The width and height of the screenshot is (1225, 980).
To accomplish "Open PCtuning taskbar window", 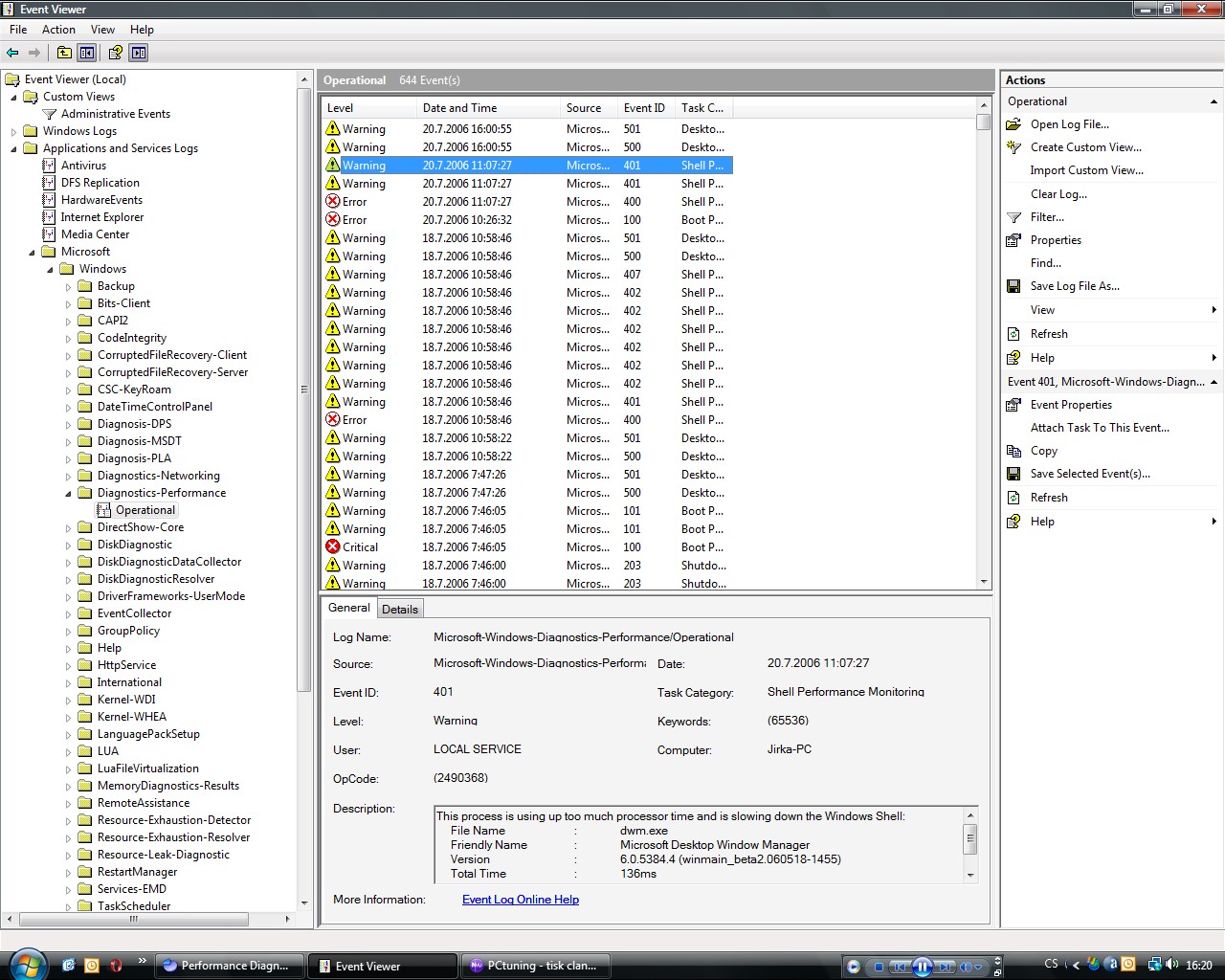I will pyautogui.click(x=536, y=966).
